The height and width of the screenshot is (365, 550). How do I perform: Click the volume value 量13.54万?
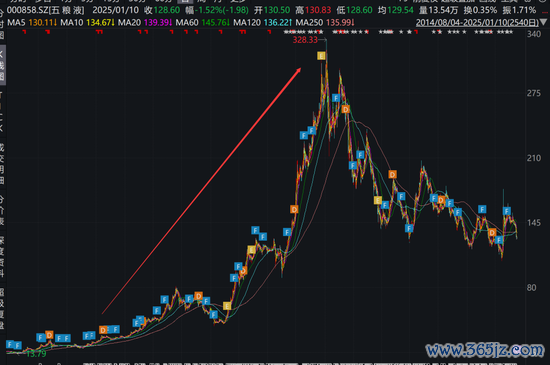click(x=438, y=10)
